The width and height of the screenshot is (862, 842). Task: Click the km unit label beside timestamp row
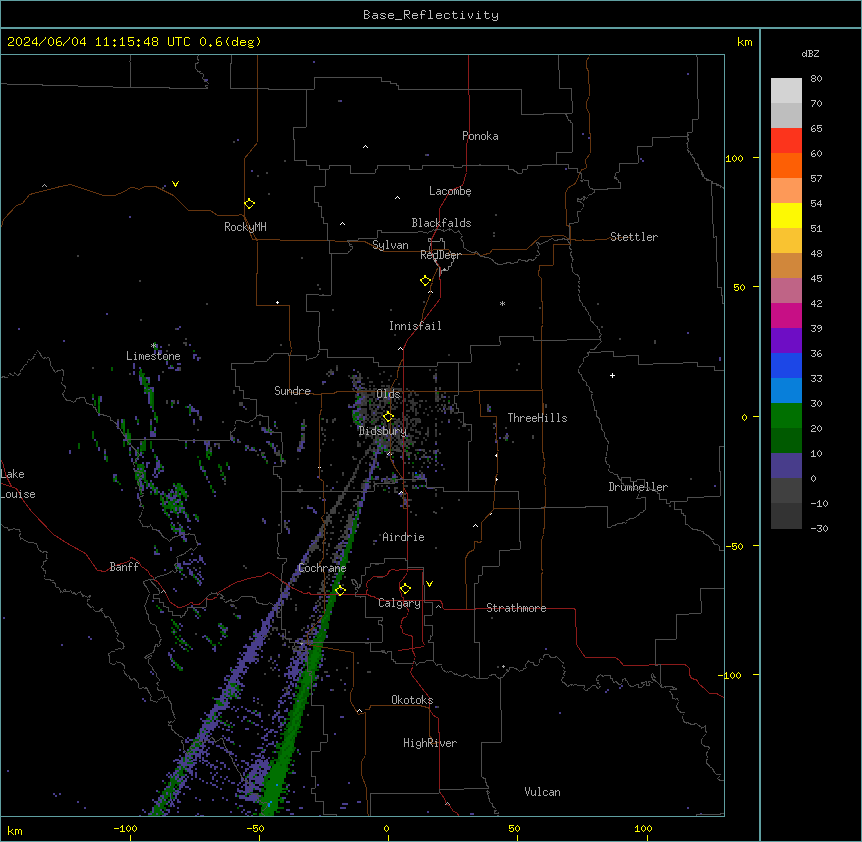tap(745, 42)
